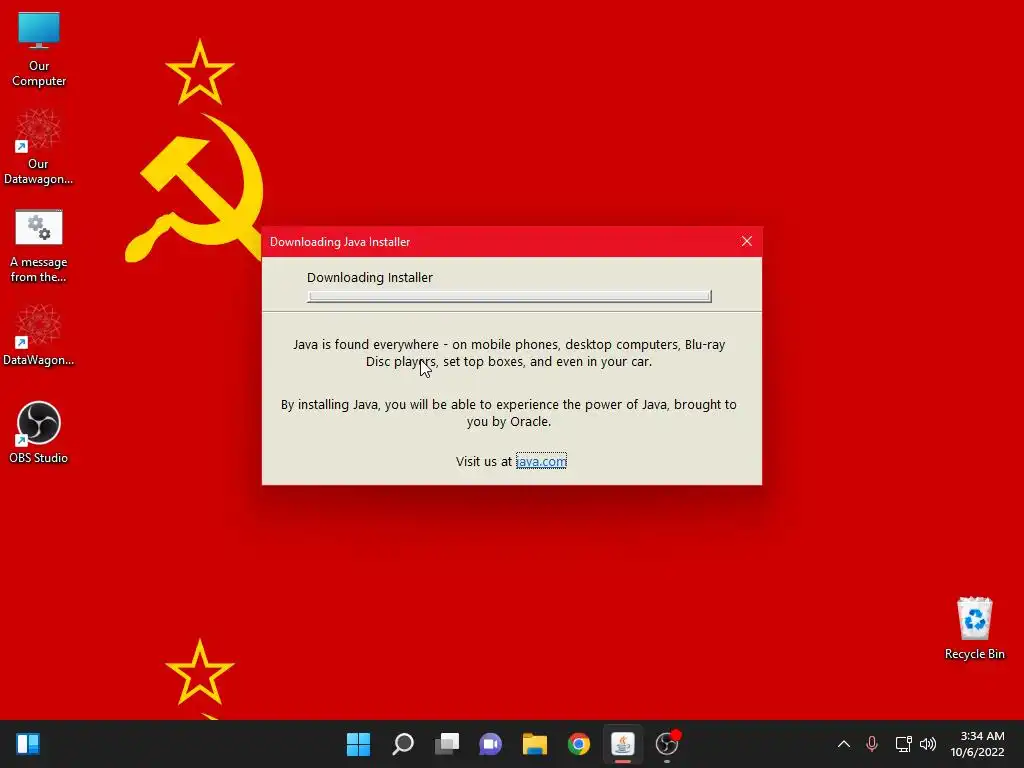Open File Explorer from the taskbar
Image resolution: width=1024 pixels, height=768 pixels.
534,744
